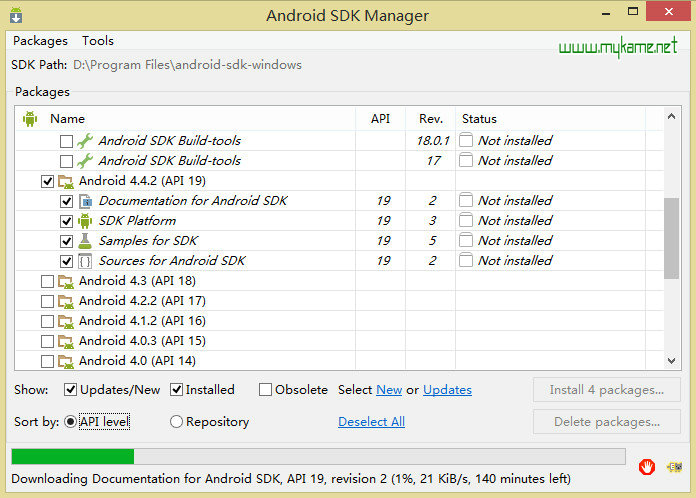
Task: Click the download progress bar
Action: (318, 456)
